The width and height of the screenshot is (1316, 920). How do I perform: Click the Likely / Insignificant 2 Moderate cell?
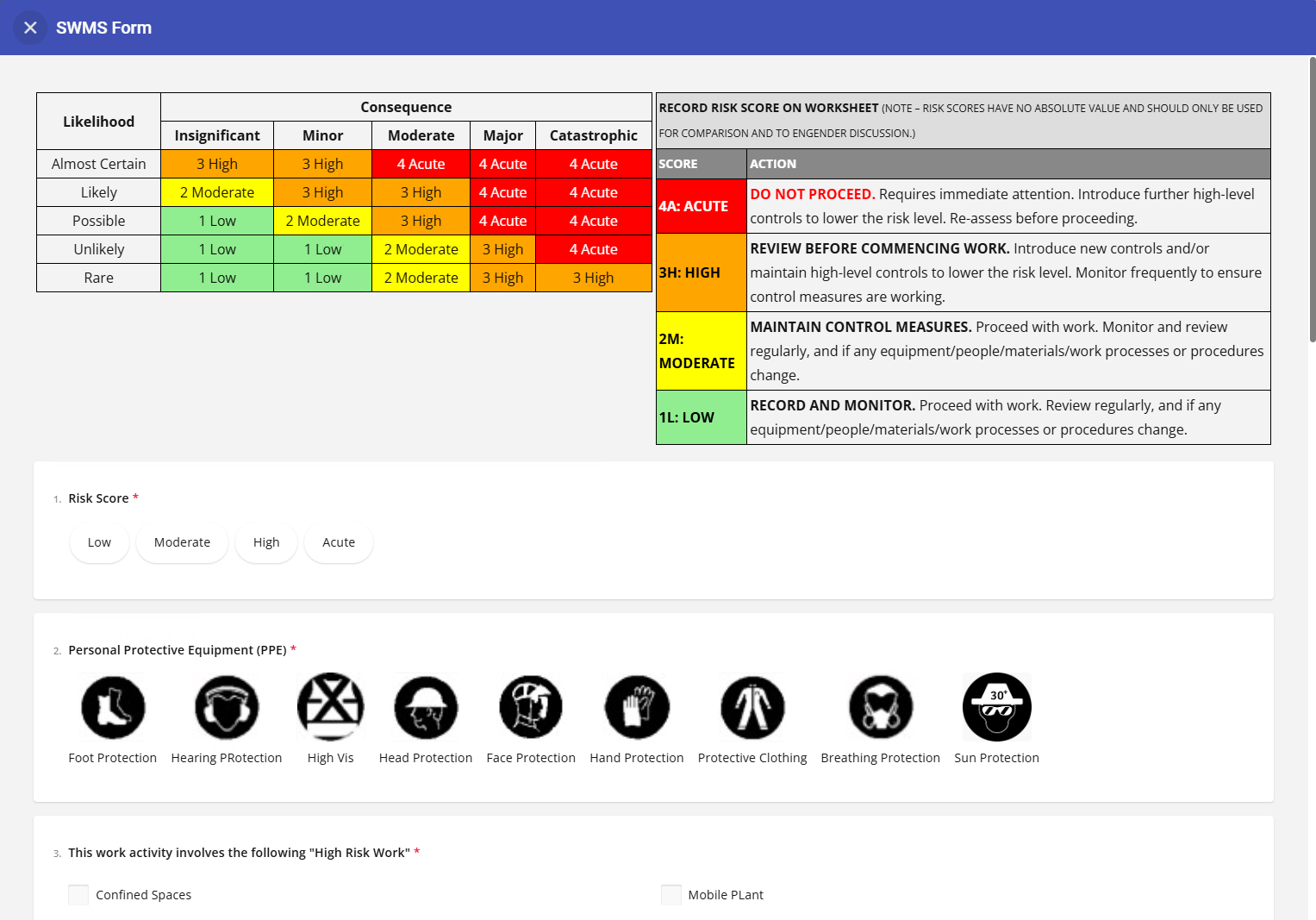pyautogui.click(x=217, y=192)
